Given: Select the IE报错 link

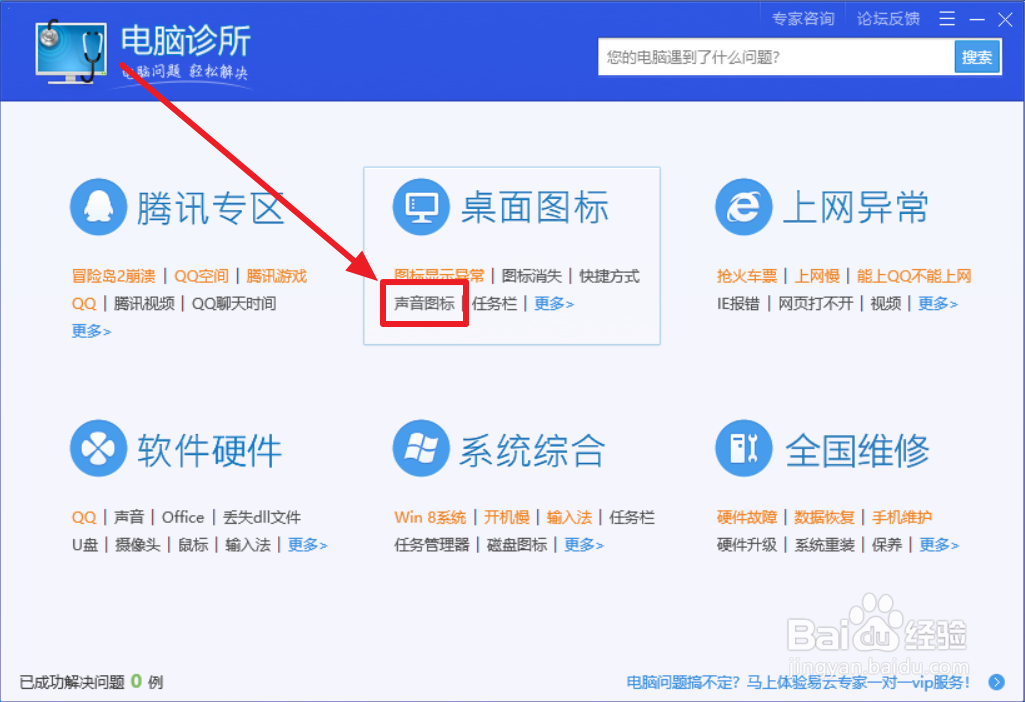Looking at the screenshot, I should coord(738,303).
